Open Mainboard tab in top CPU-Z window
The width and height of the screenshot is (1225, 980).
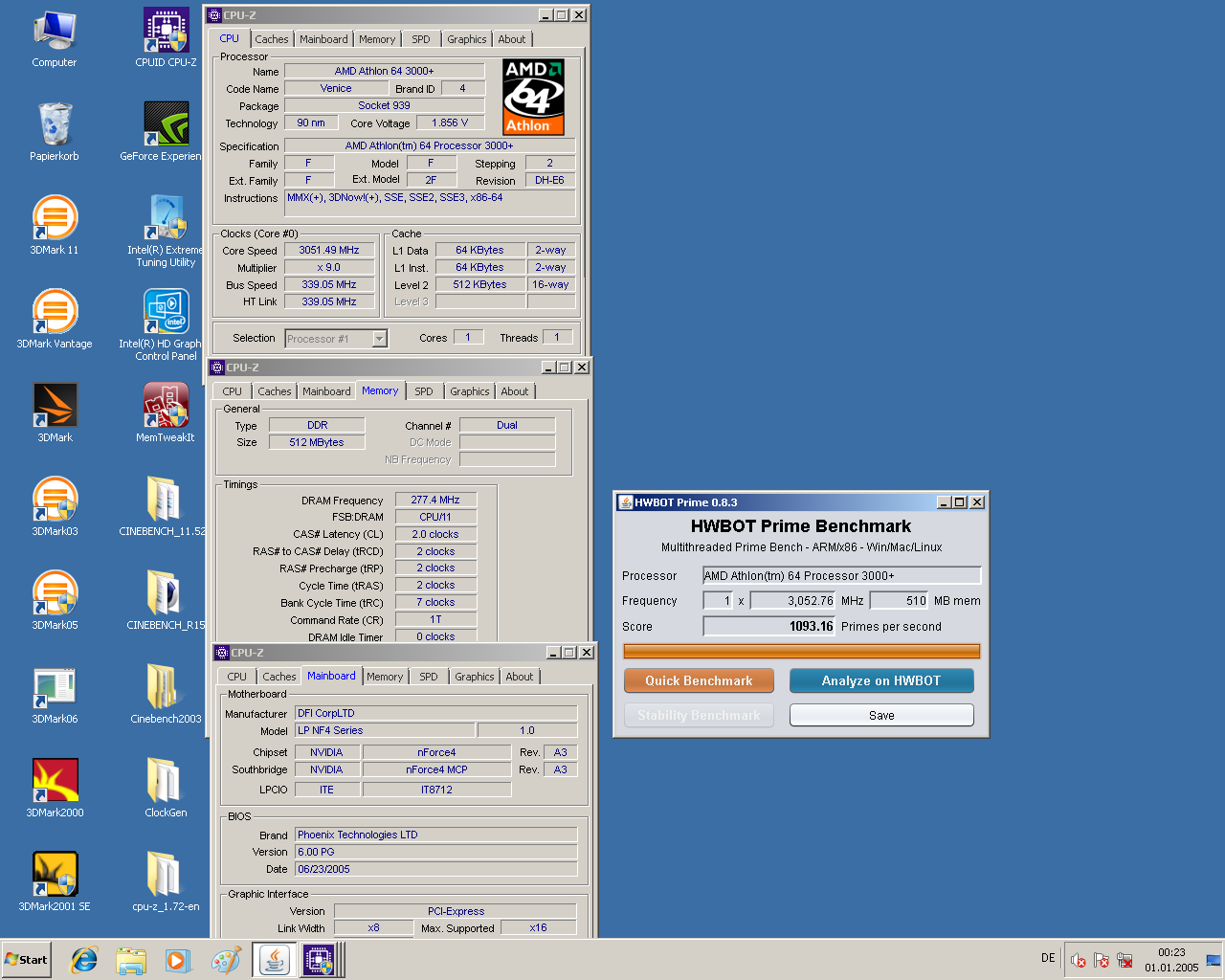point(323,39)
